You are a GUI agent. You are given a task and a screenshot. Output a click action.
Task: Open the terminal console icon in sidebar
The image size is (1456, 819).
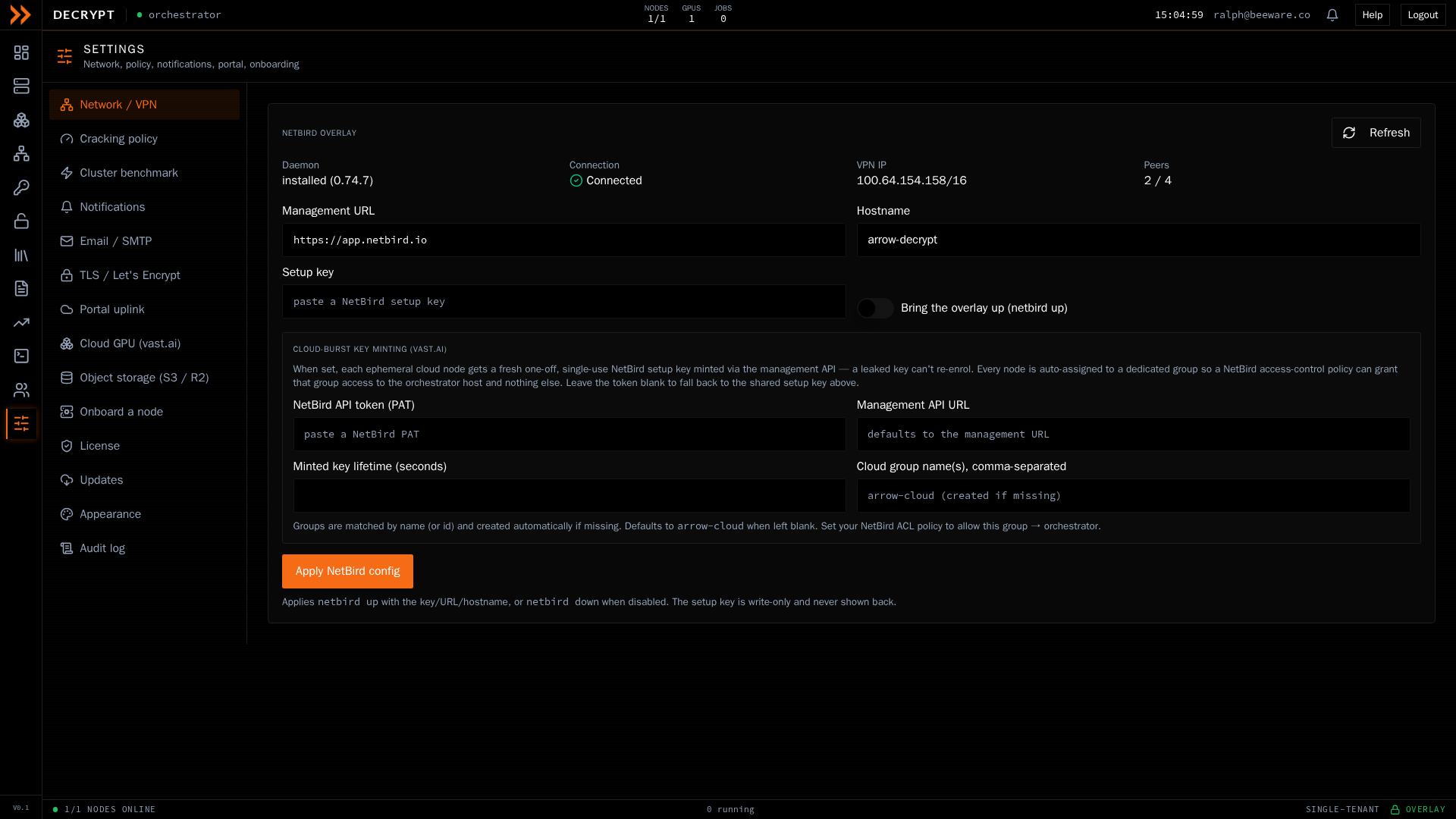(x=21, y=356)
